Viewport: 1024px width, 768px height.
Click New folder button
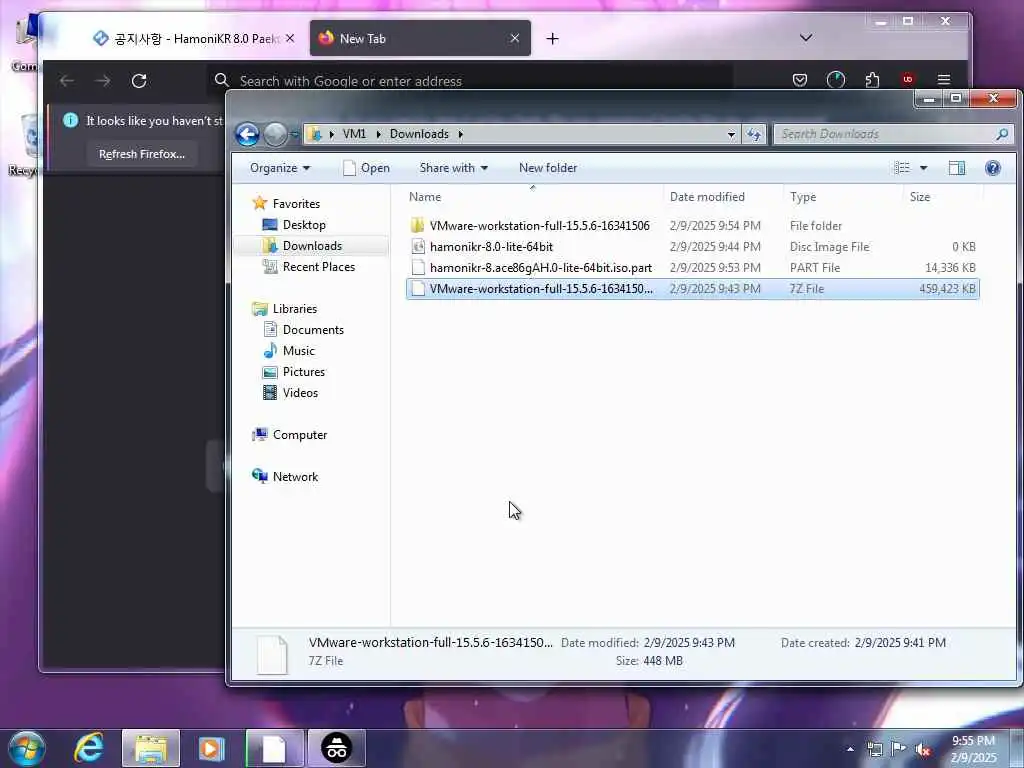tap(548, 168)
